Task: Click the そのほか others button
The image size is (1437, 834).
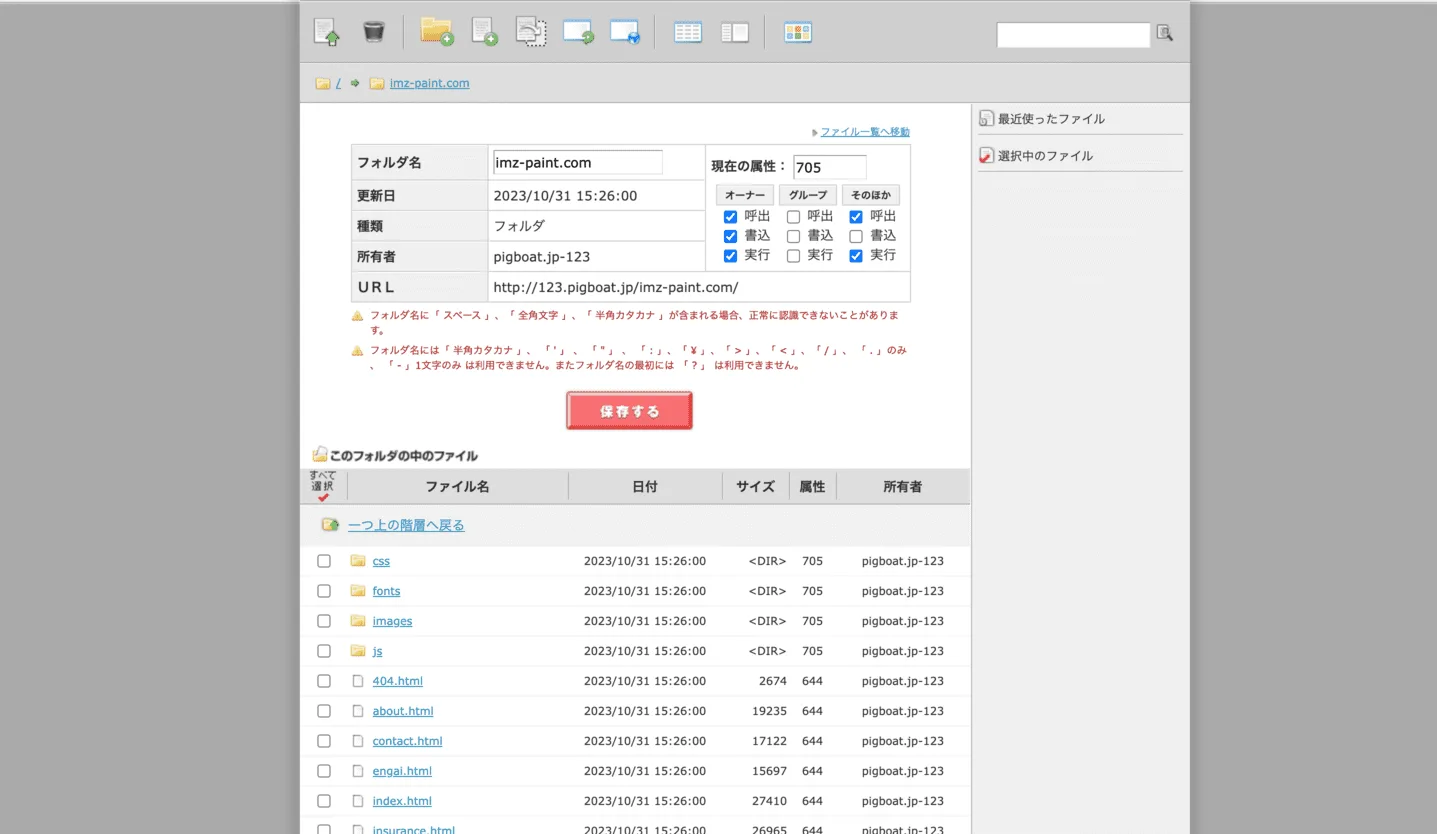Action: pos(871,195)
